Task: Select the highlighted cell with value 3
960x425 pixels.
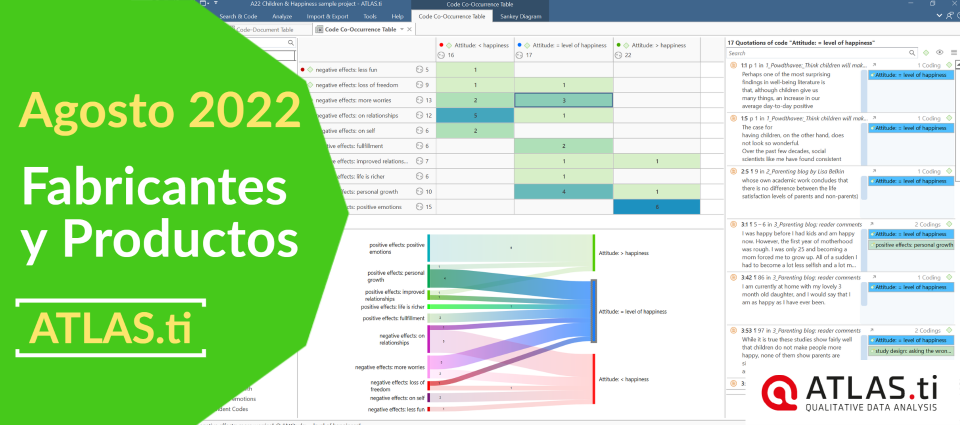Action: [x=563, y=100]
